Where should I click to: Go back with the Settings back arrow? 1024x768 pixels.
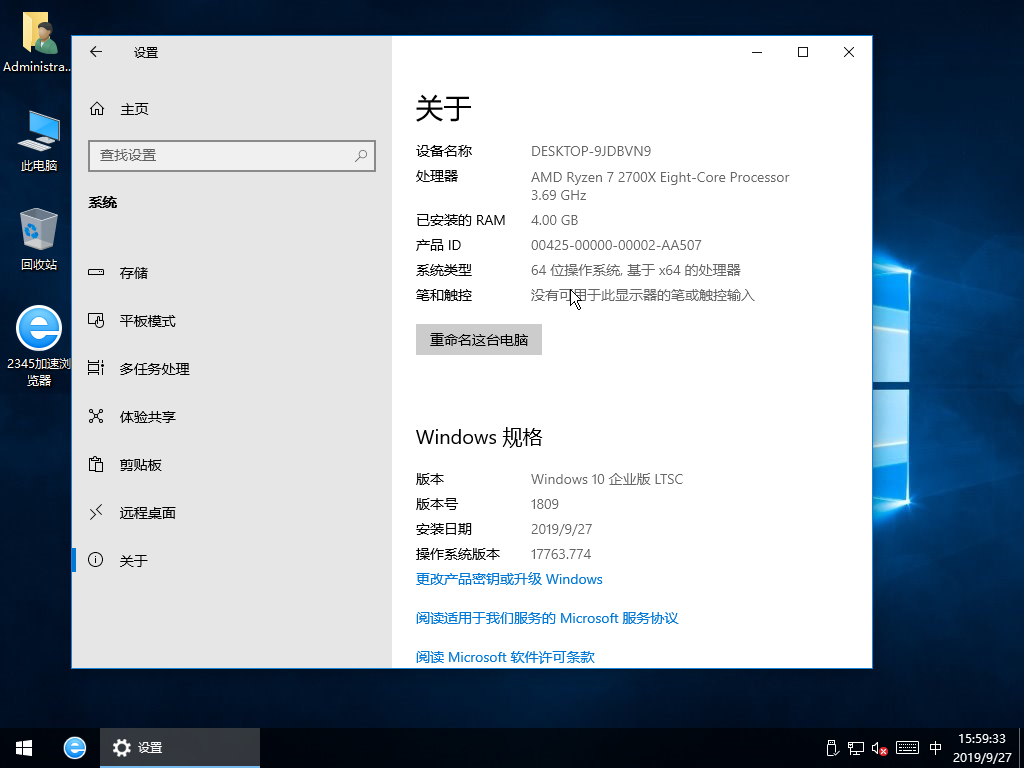(96, 52)
